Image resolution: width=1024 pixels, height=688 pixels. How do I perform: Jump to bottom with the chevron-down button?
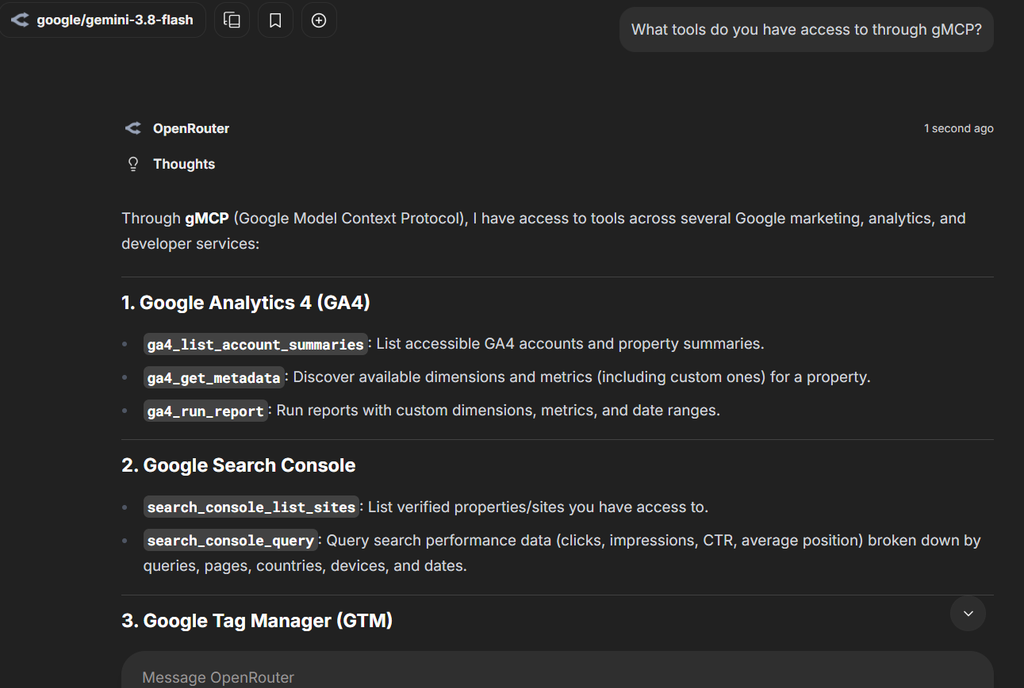968,614
